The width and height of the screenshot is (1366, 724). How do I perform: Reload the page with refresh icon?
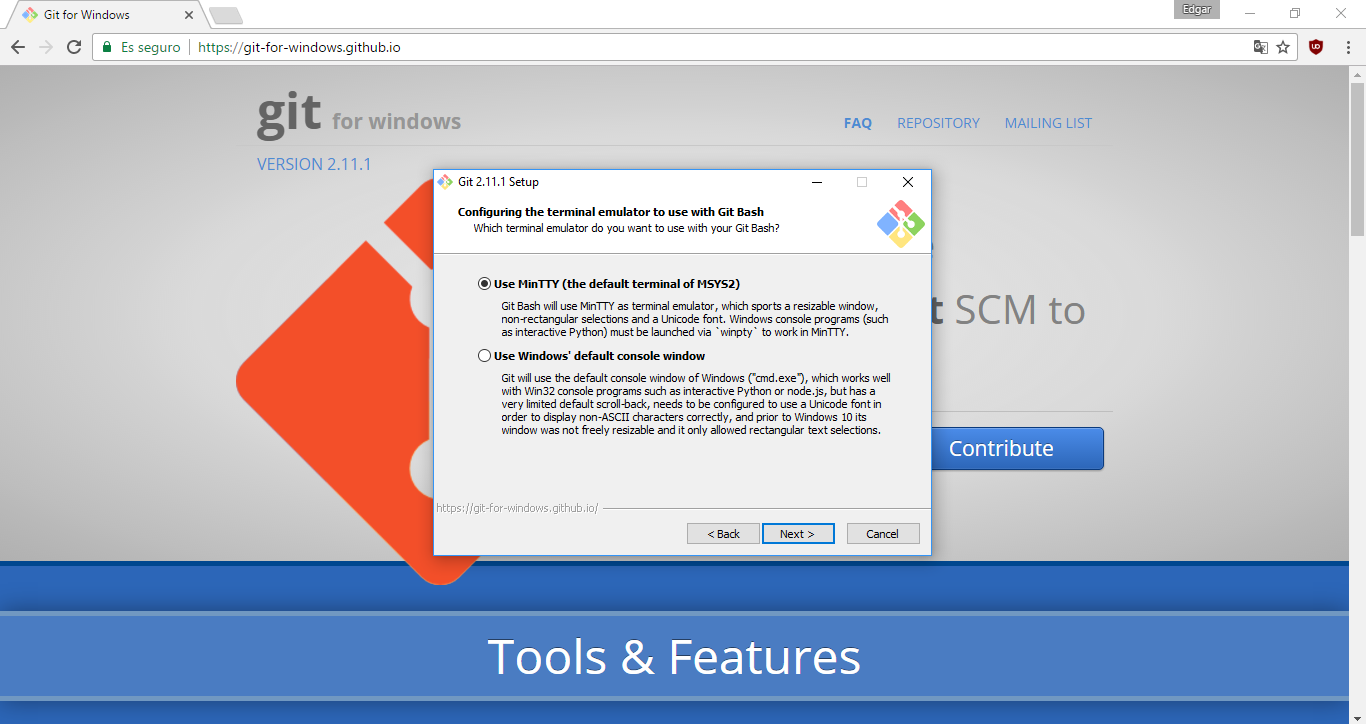click(x=74, y=47)
